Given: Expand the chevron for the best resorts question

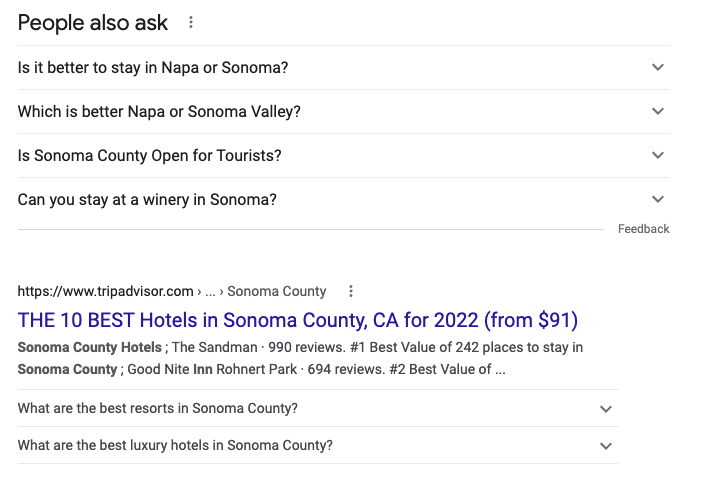Looking at the screenshot, I should tap(605, 409).
